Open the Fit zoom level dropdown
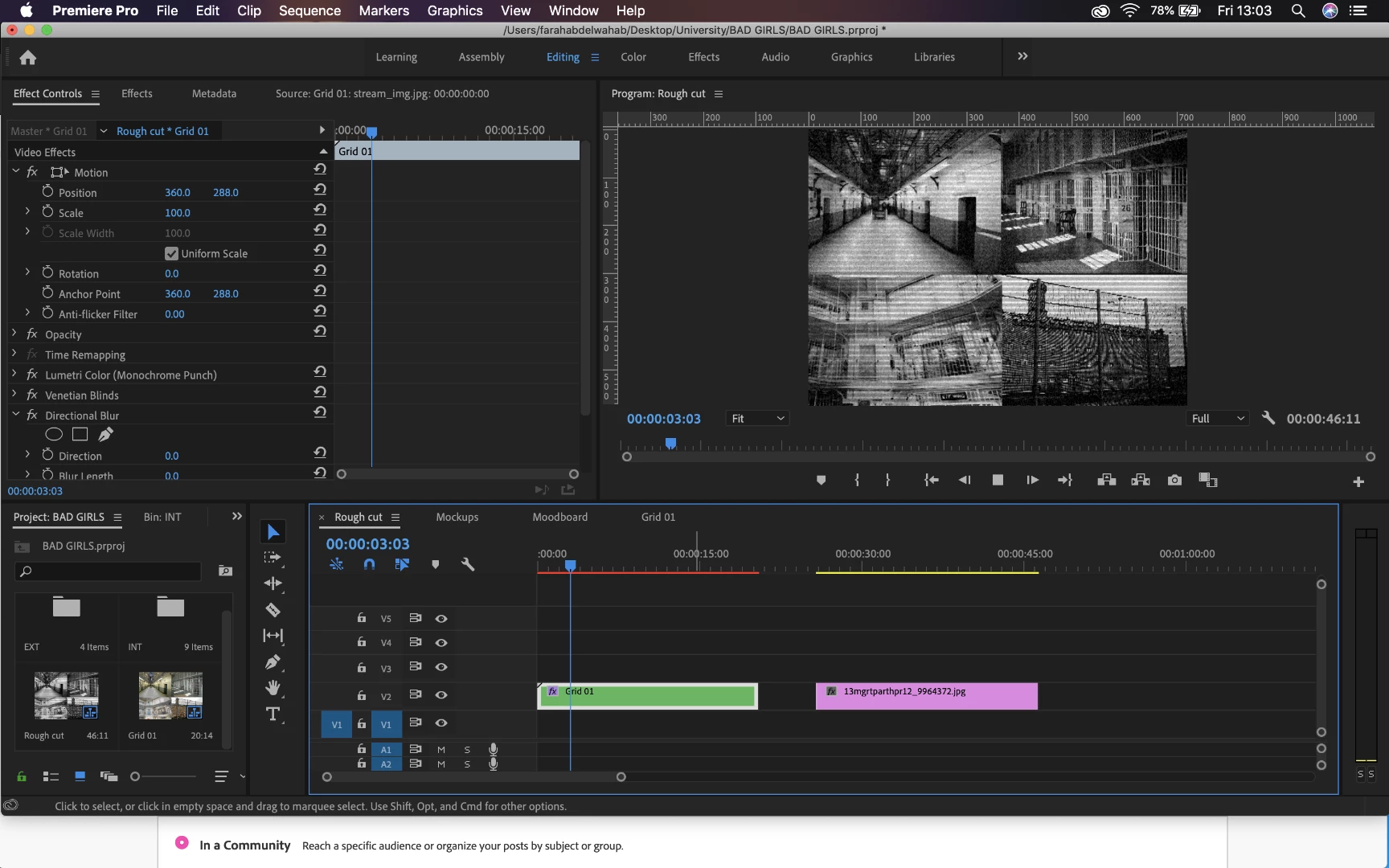The height and width of the screenshot is (868, 1389). point(757,419)
